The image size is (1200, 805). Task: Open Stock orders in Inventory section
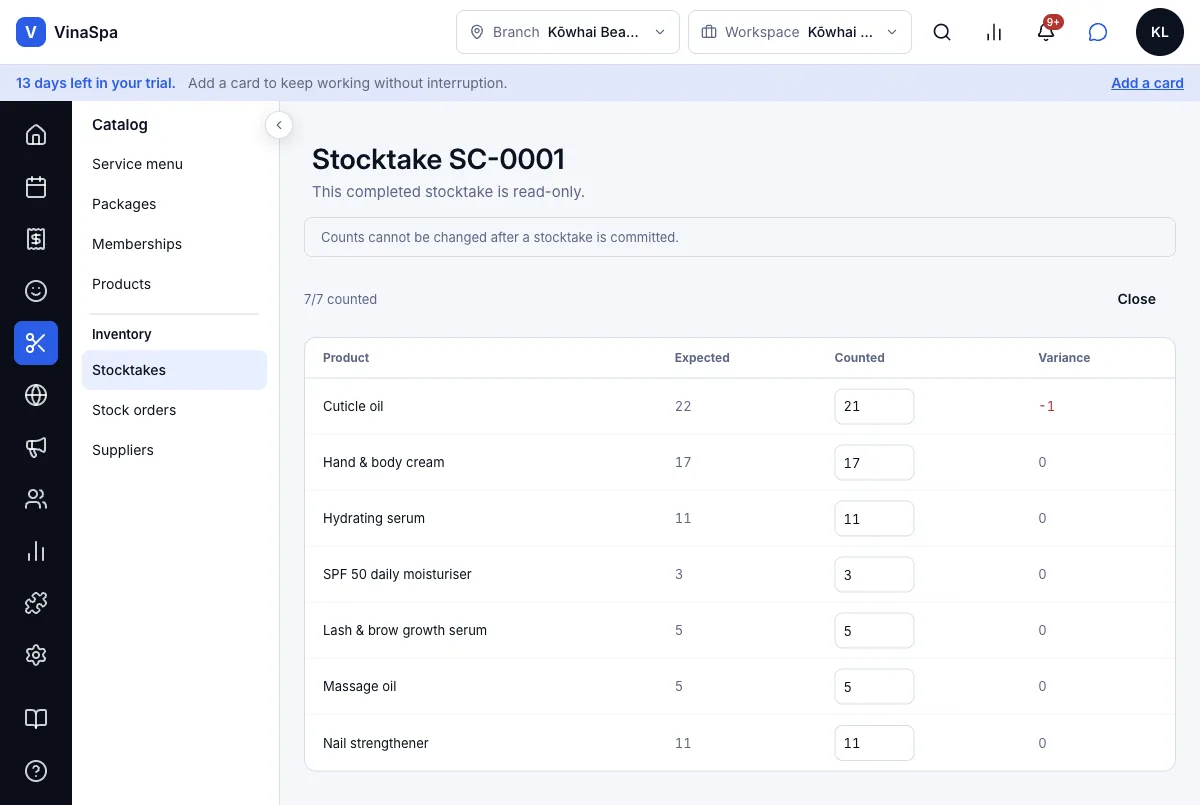point(174,410)
